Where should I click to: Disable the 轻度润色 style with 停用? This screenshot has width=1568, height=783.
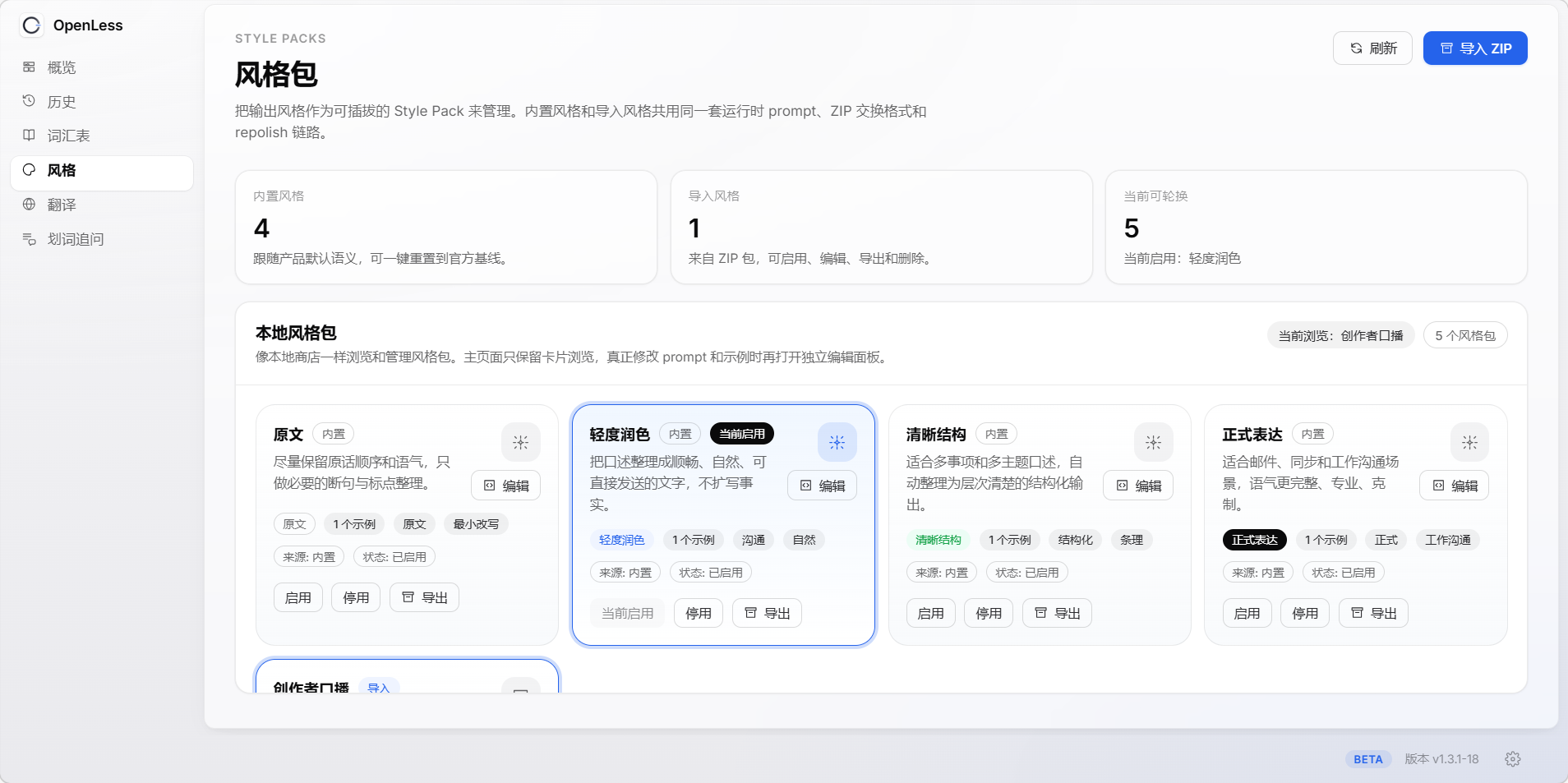coord(699,613)
